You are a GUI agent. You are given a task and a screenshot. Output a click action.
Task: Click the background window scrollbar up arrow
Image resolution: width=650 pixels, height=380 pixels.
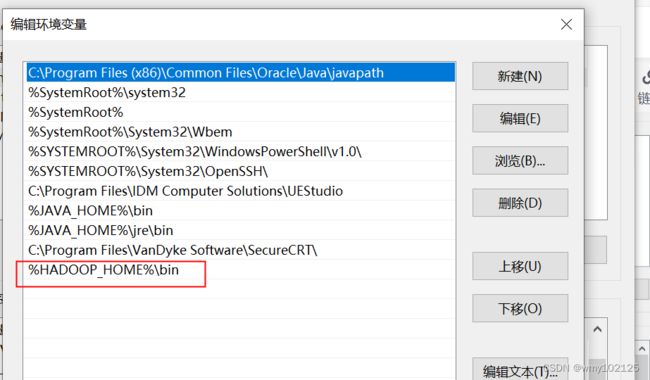coord(597,329)
